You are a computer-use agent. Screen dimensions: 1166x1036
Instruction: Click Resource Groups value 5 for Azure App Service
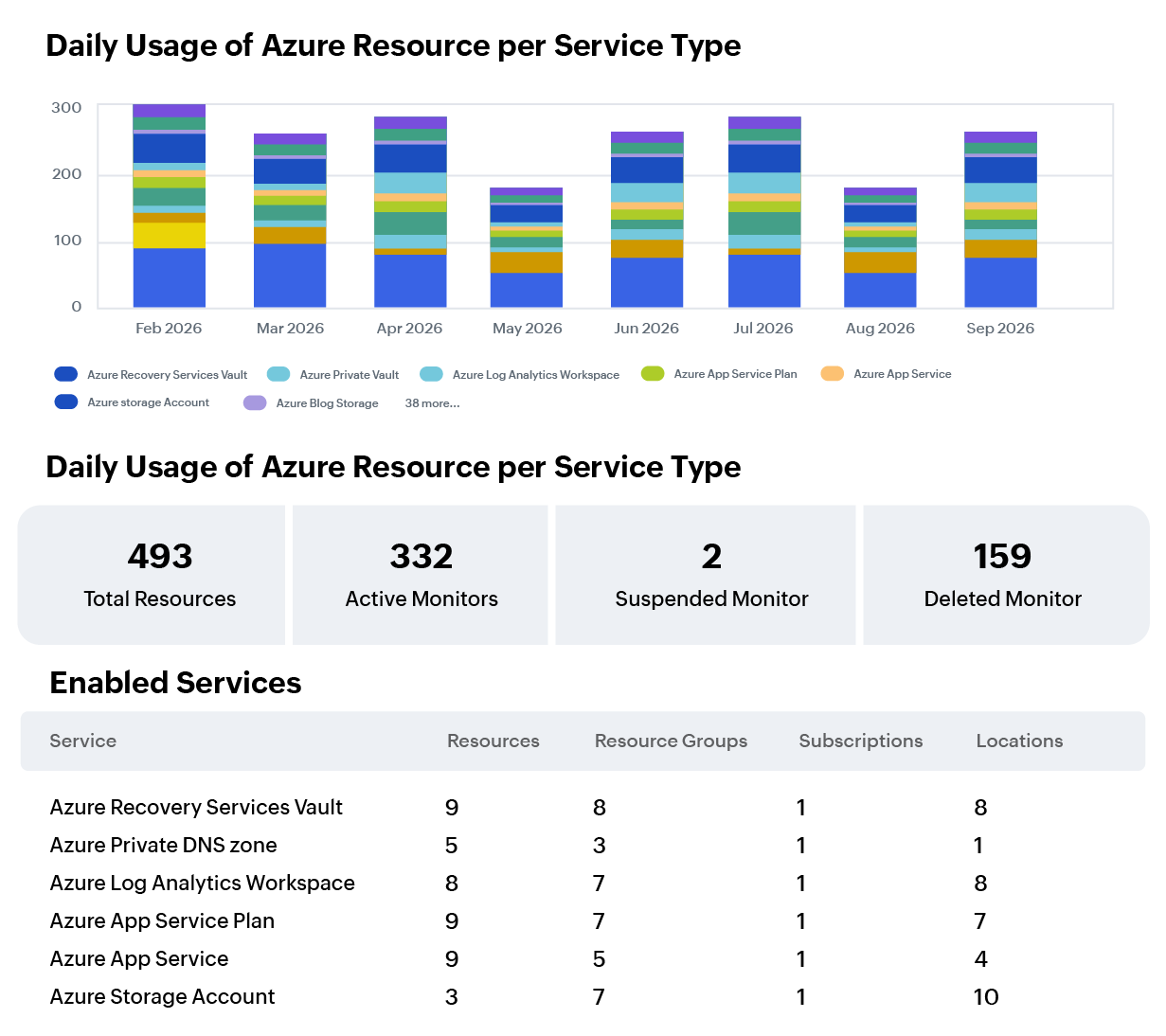click(600, 959)
